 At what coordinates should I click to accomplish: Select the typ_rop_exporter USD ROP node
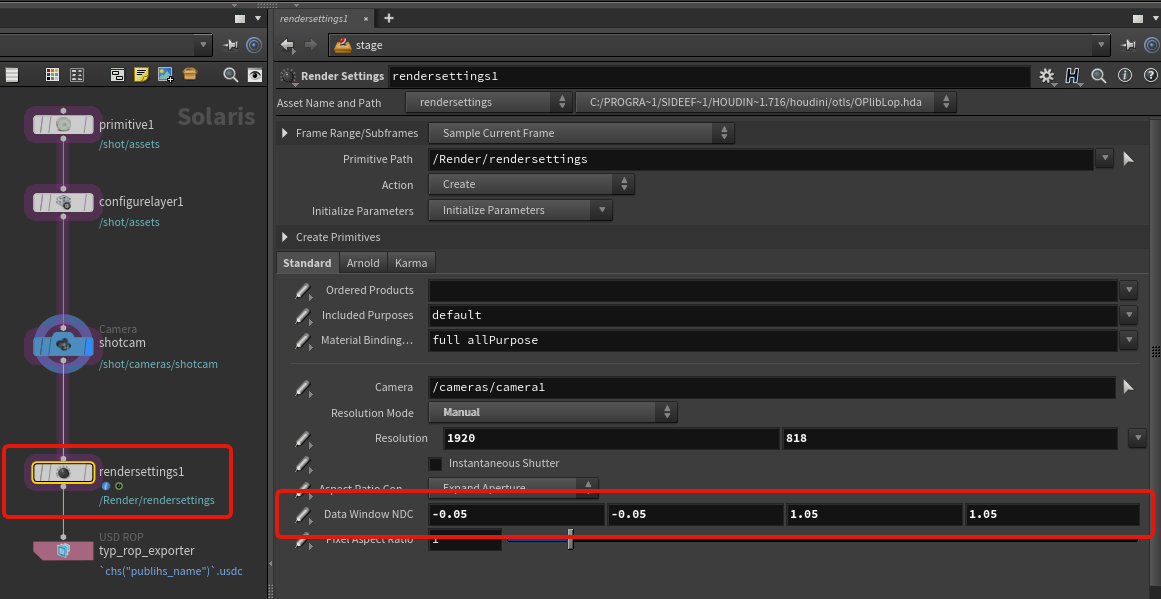tap(64, 551)
